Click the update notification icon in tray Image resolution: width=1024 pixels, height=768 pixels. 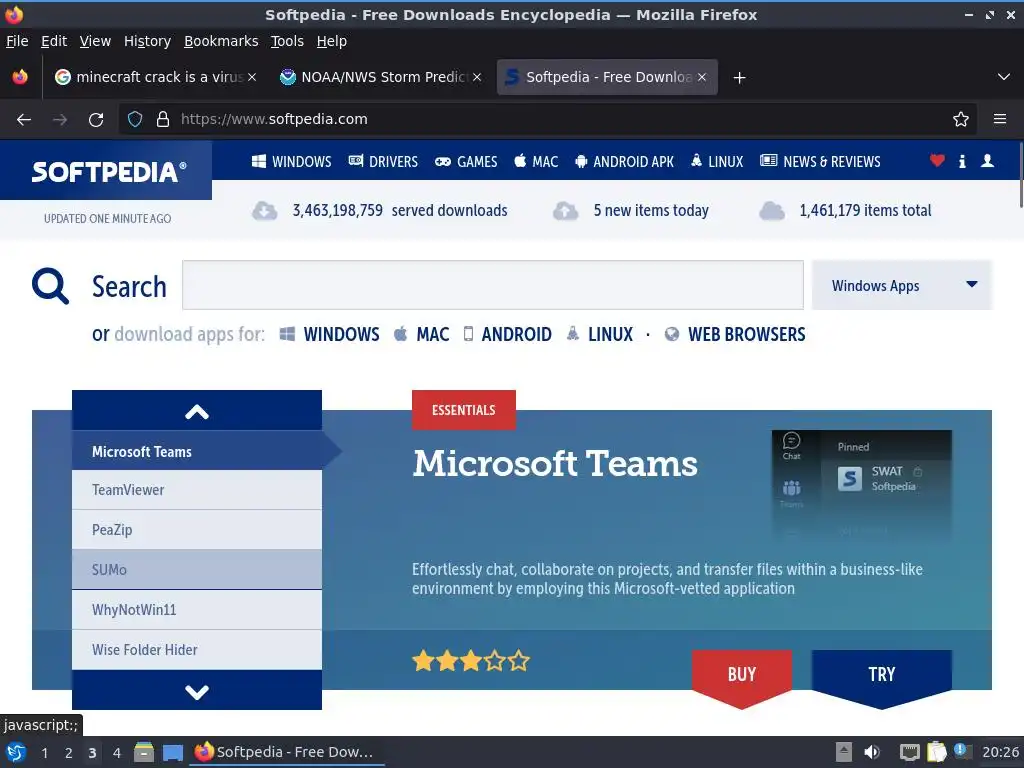point(961,750)
